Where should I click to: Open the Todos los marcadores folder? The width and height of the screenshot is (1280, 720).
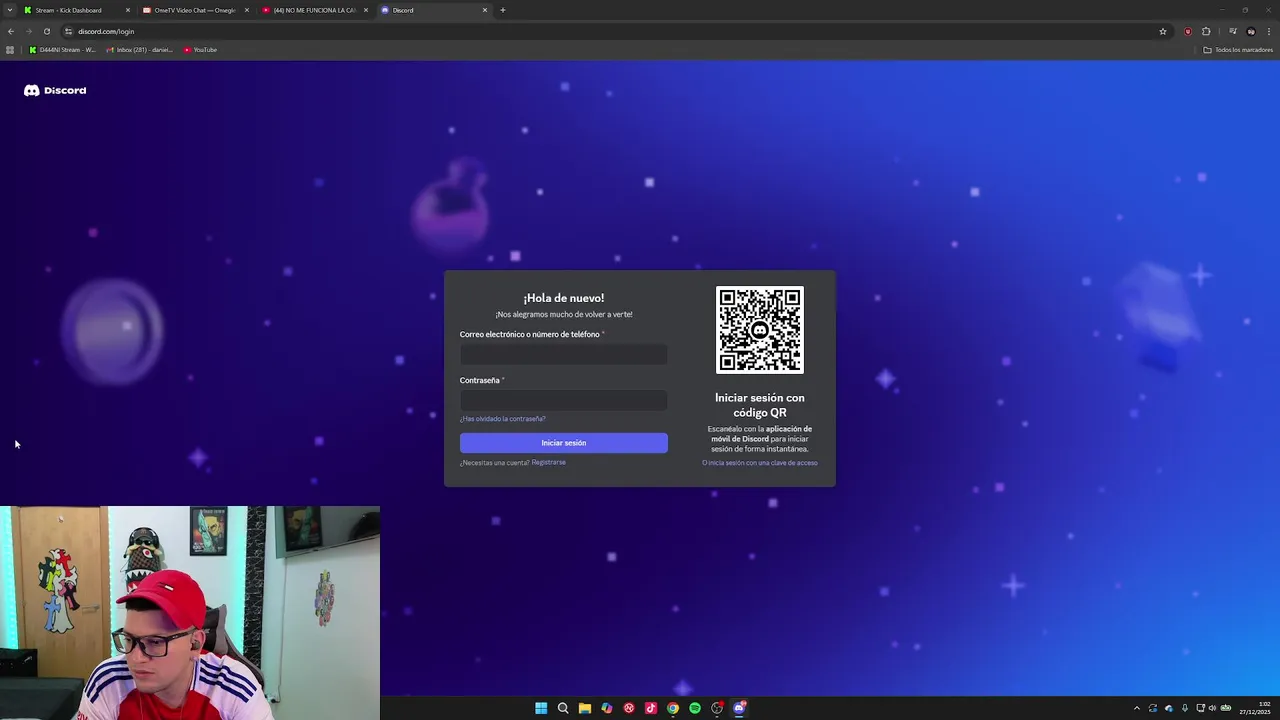tap(1238, 50)
